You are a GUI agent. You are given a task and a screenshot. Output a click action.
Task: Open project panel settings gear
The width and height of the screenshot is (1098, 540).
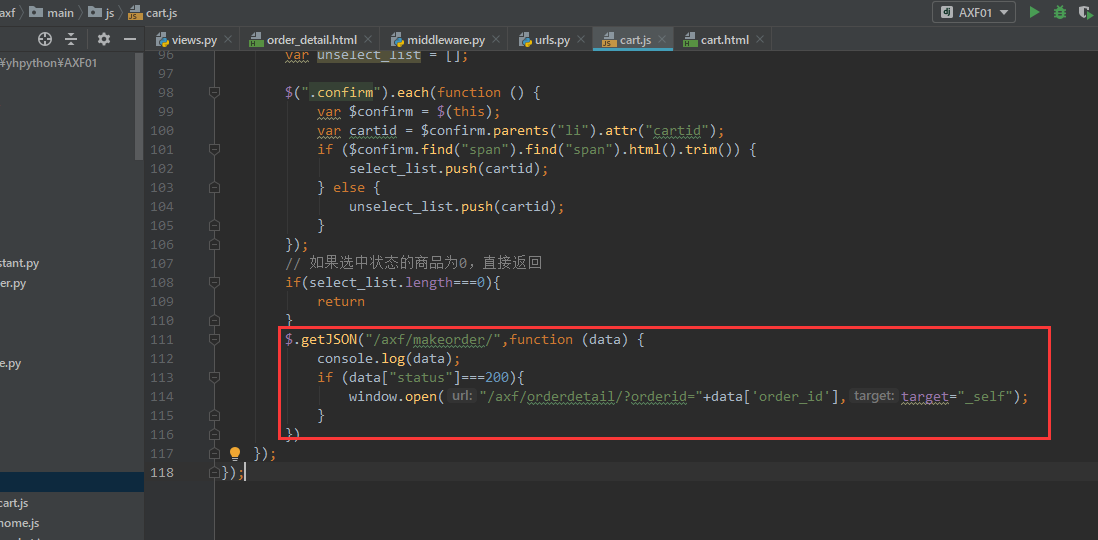[x=104, y=39]
